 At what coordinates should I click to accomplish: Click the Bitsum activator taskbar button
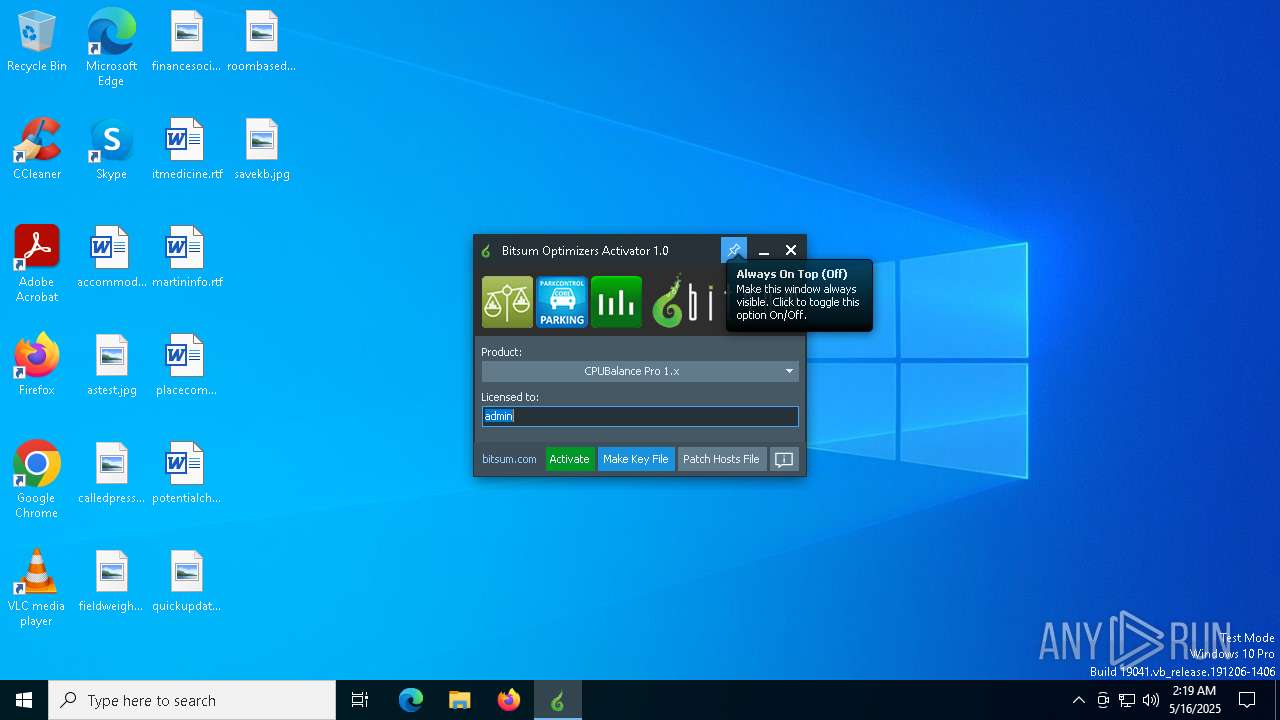[x=558, y=700]
